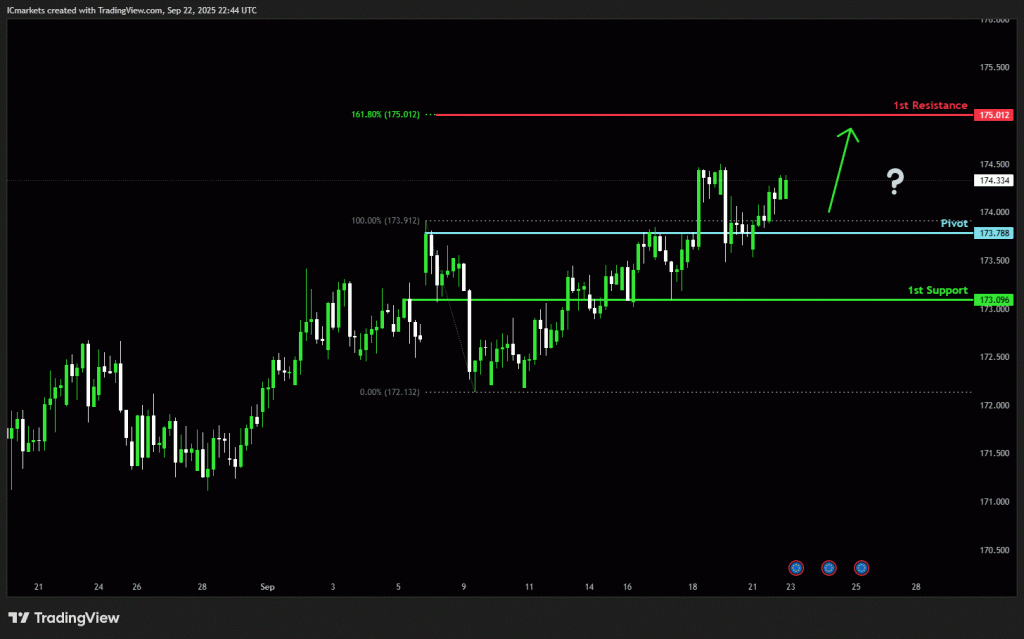Select the 1st Resistance text label
Viewport: 1024px width, 639px height.
pos(930,105)
